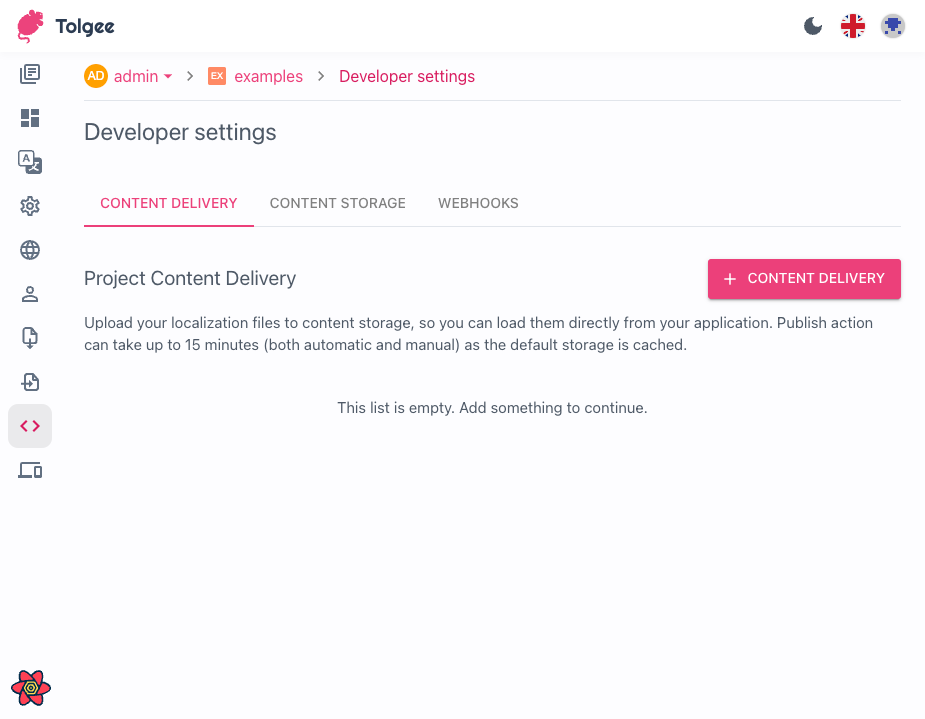Viewport: 925px width, 719px height.
Task: Open the Integrate devices icon in sidebar
Action: [x=30, y=470]
